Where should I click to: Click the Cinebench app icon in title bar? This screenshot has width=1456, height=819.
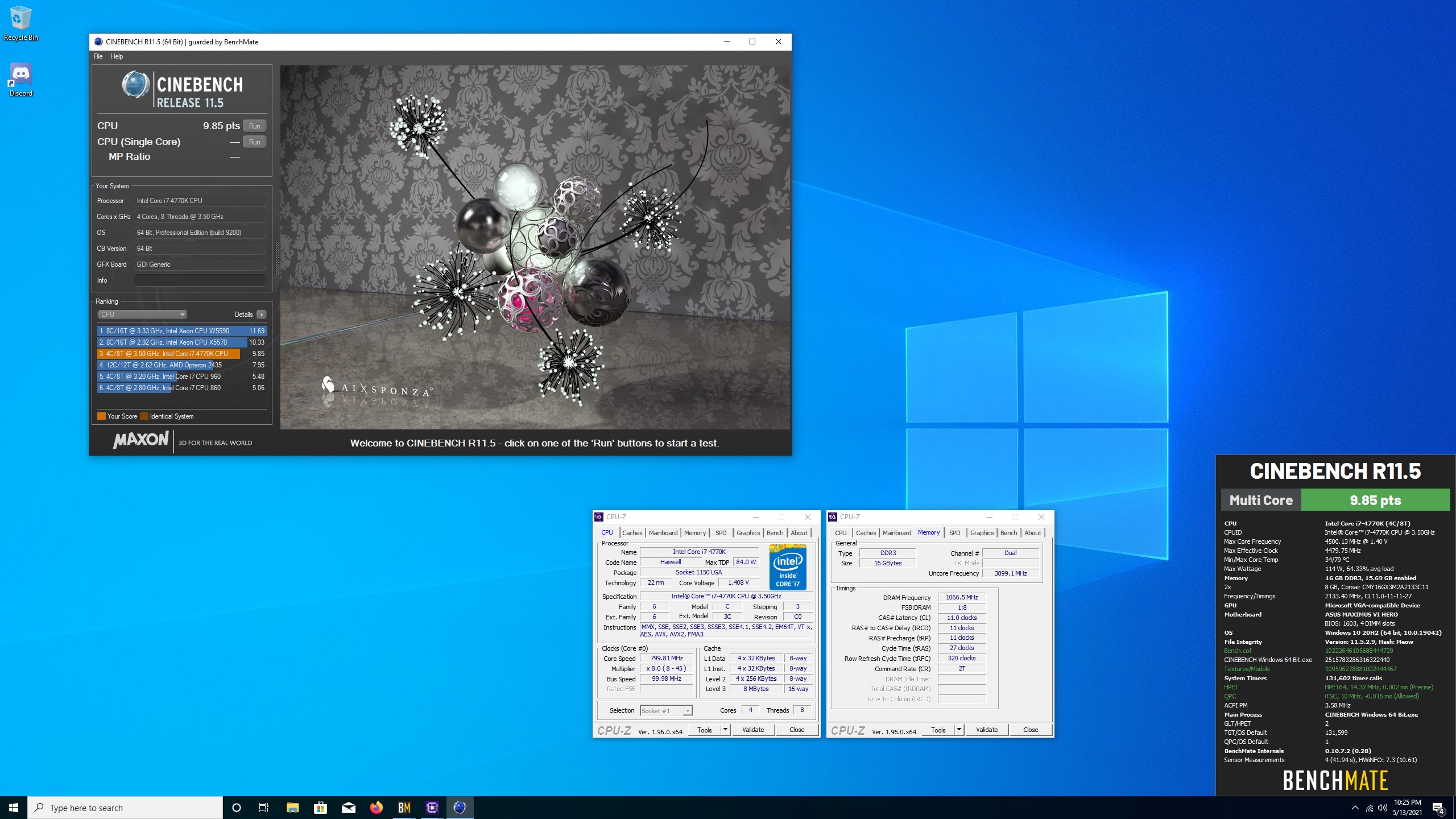click(98, 42)
